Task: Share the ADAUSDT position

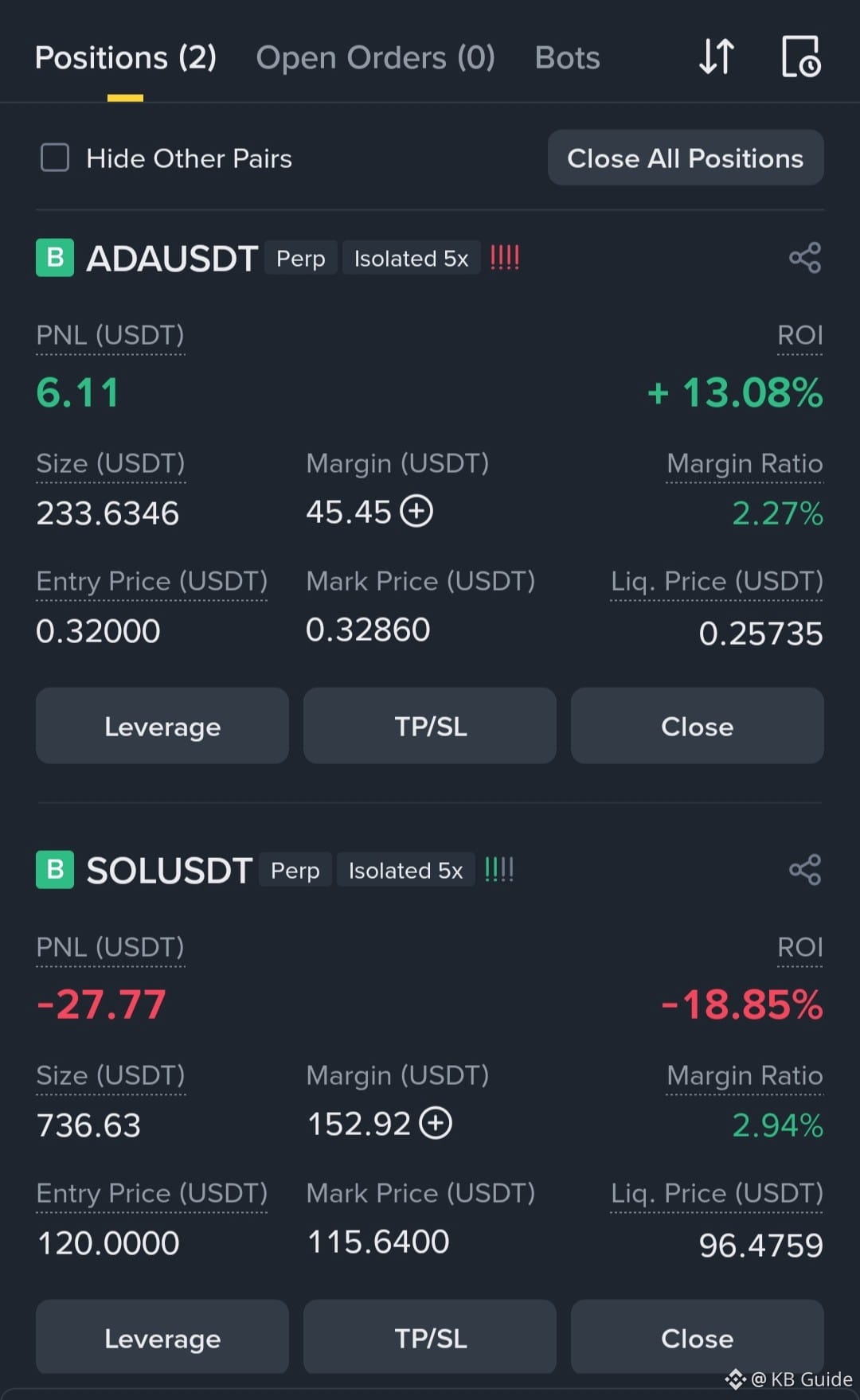Action: click(805, 258)
